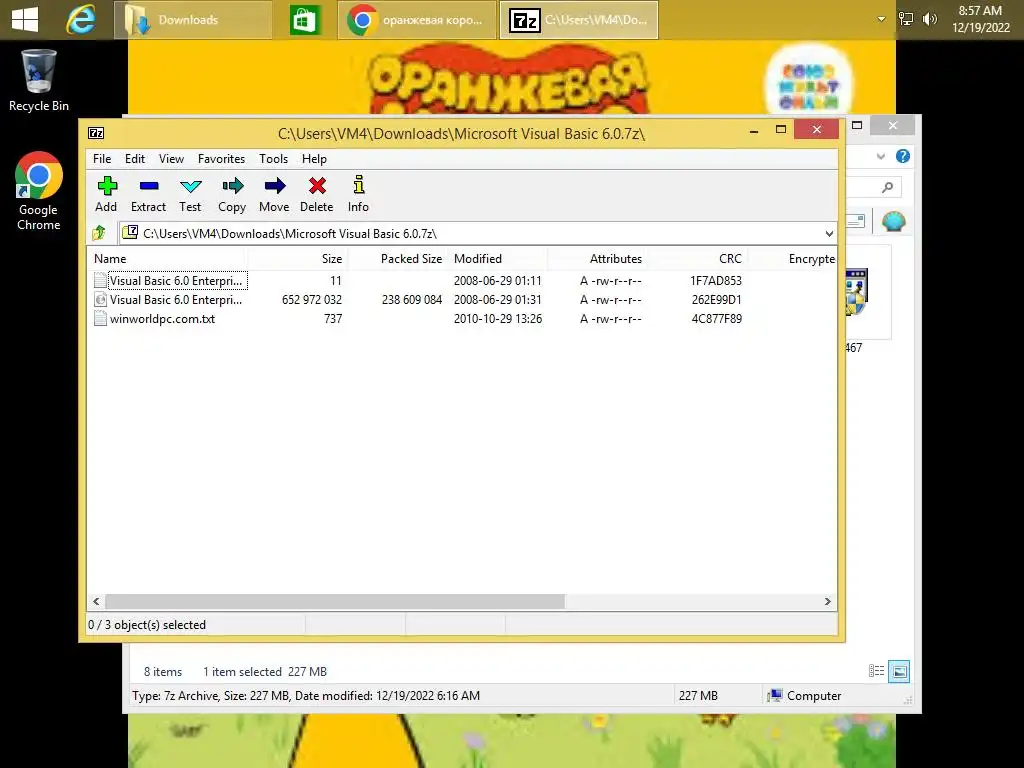Click the Add toolbar icon in 7-Zip

[106, 194]
